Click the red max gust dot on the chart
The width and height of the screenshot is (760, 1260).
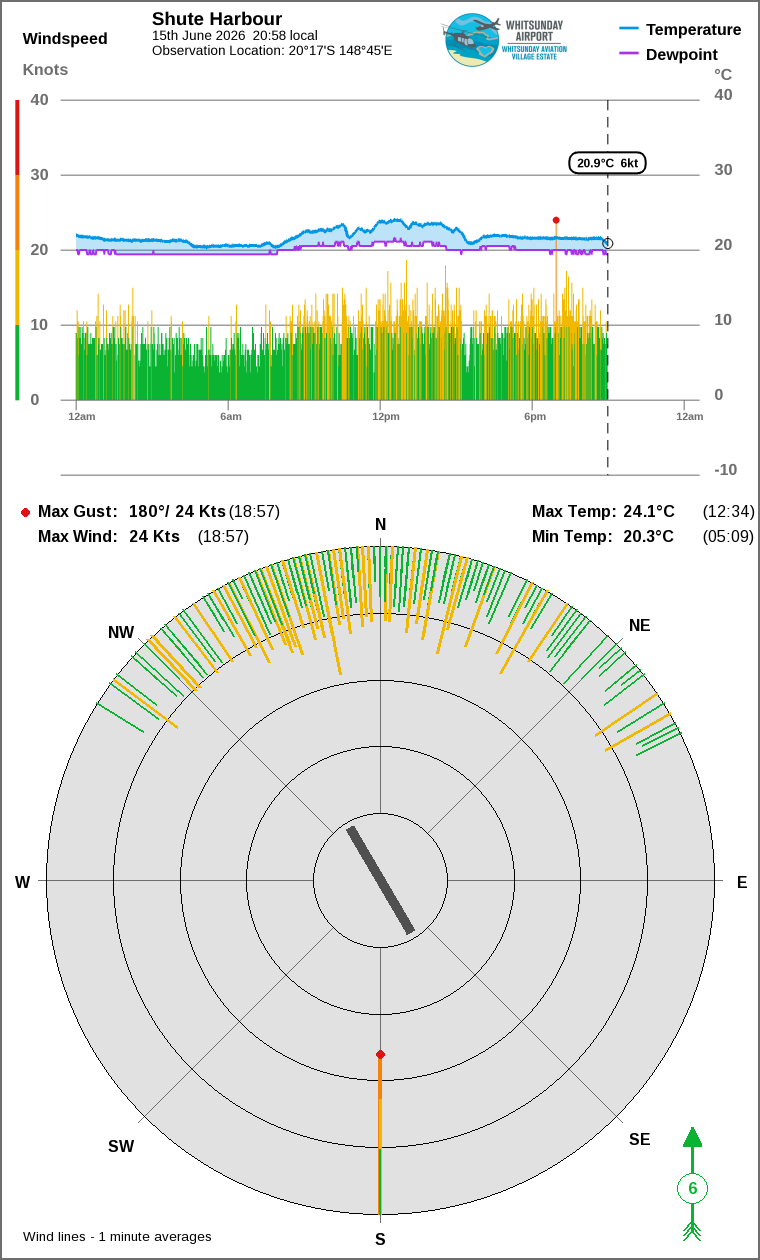(556, 220)
